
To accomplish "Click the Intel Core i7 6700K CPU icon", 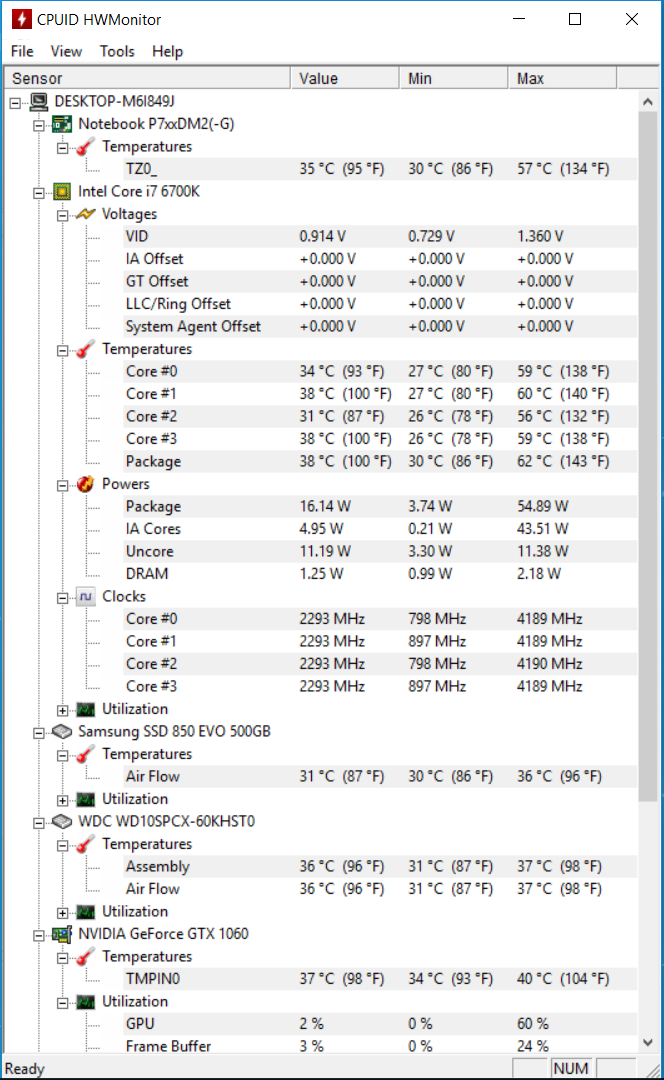I will tap(62, 191).
